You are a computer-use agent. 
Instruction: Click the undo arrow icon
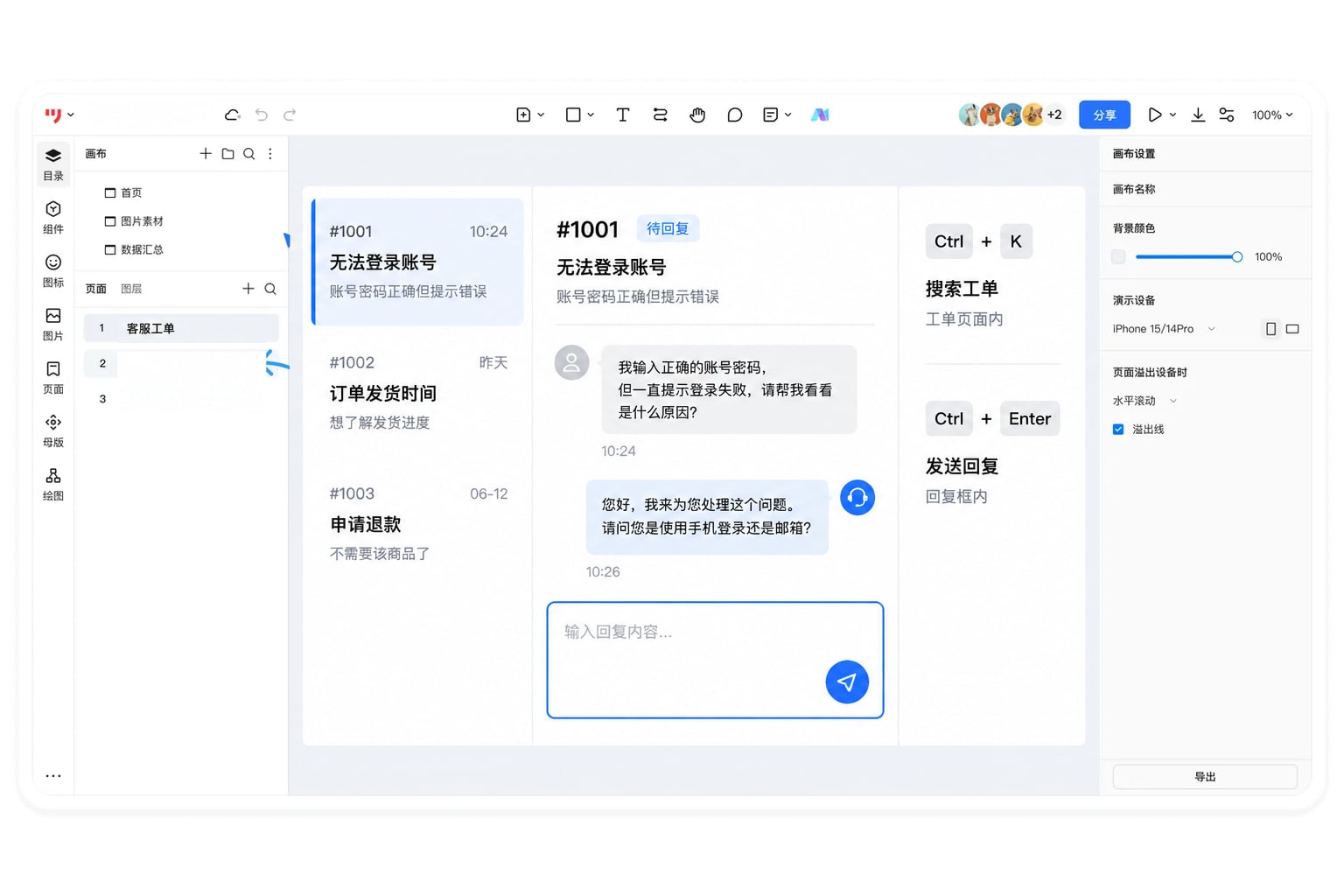pos(261,115)
